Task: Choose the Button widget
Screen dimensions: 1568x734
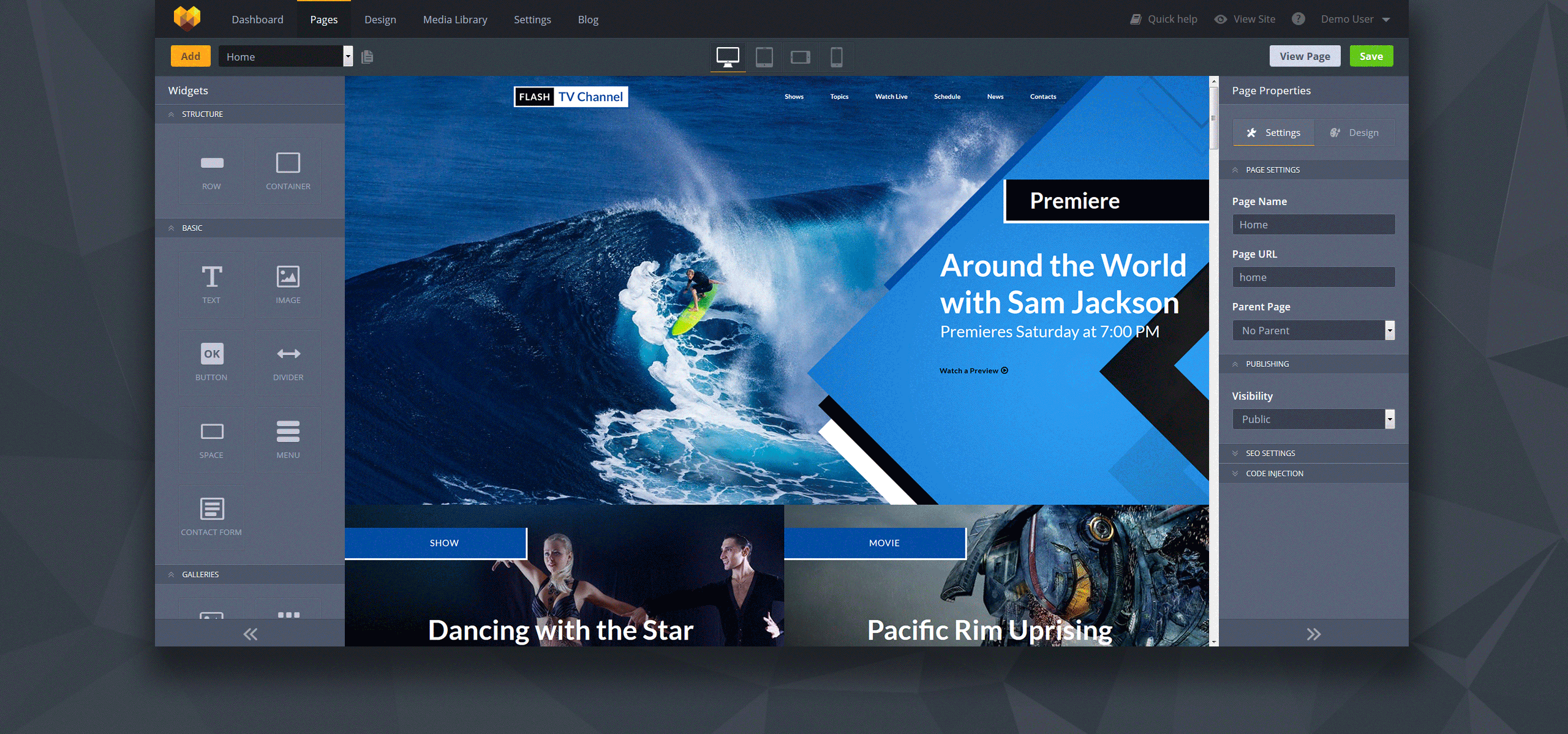Action: click(211, 362)
